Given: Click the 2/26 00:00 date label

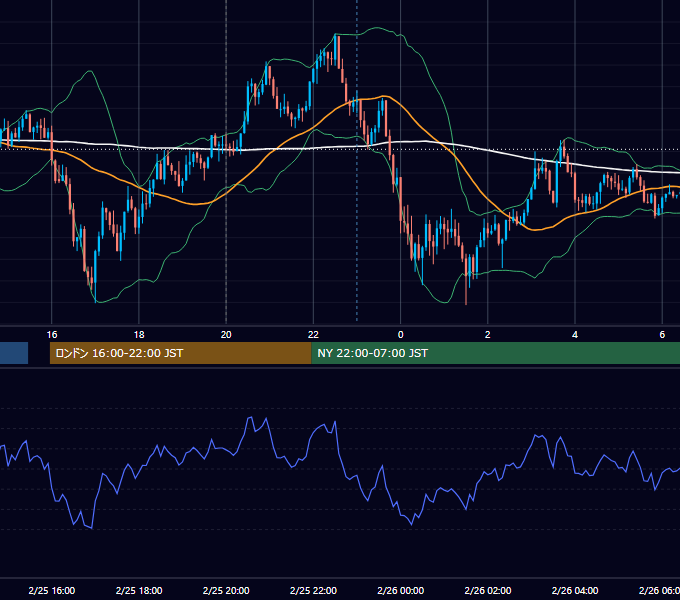Looking at the screenshot, I should tap(400, 590).
